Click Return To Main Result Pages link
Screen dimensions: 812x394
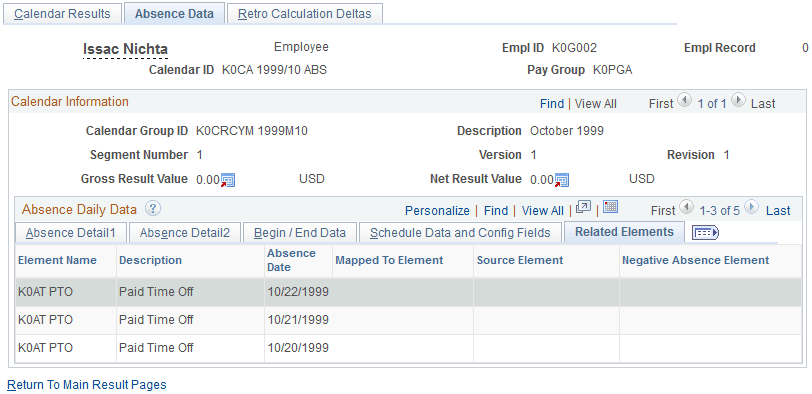(86, 385)
